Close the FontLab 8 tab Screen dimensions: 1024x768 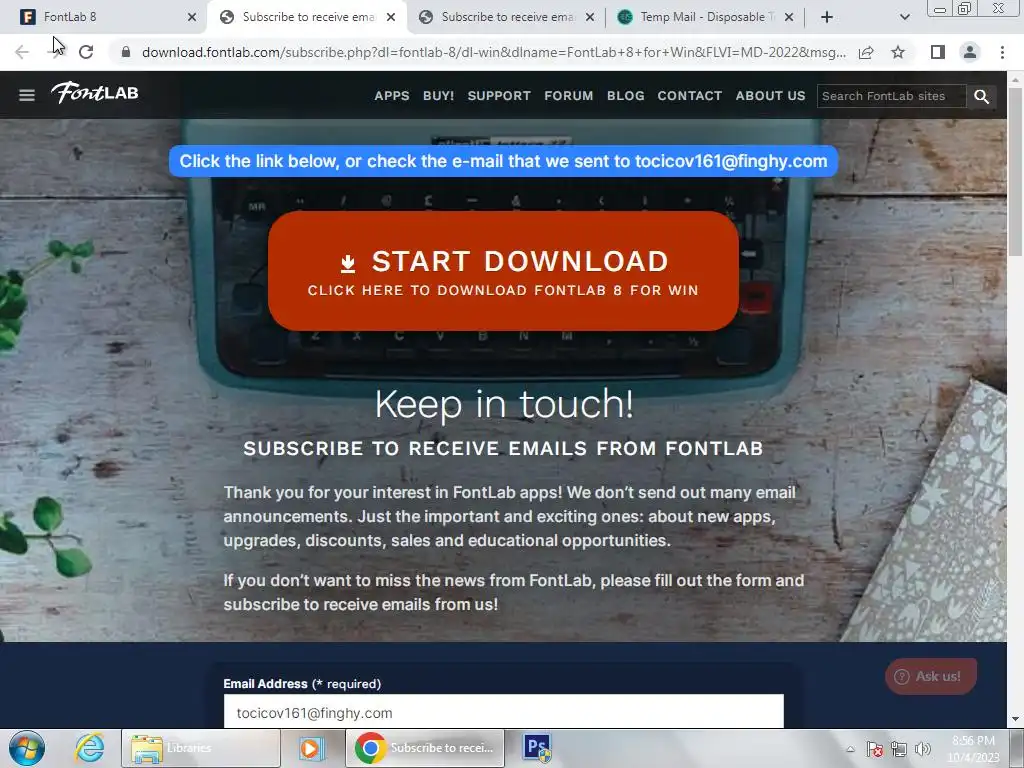point(191,17)
